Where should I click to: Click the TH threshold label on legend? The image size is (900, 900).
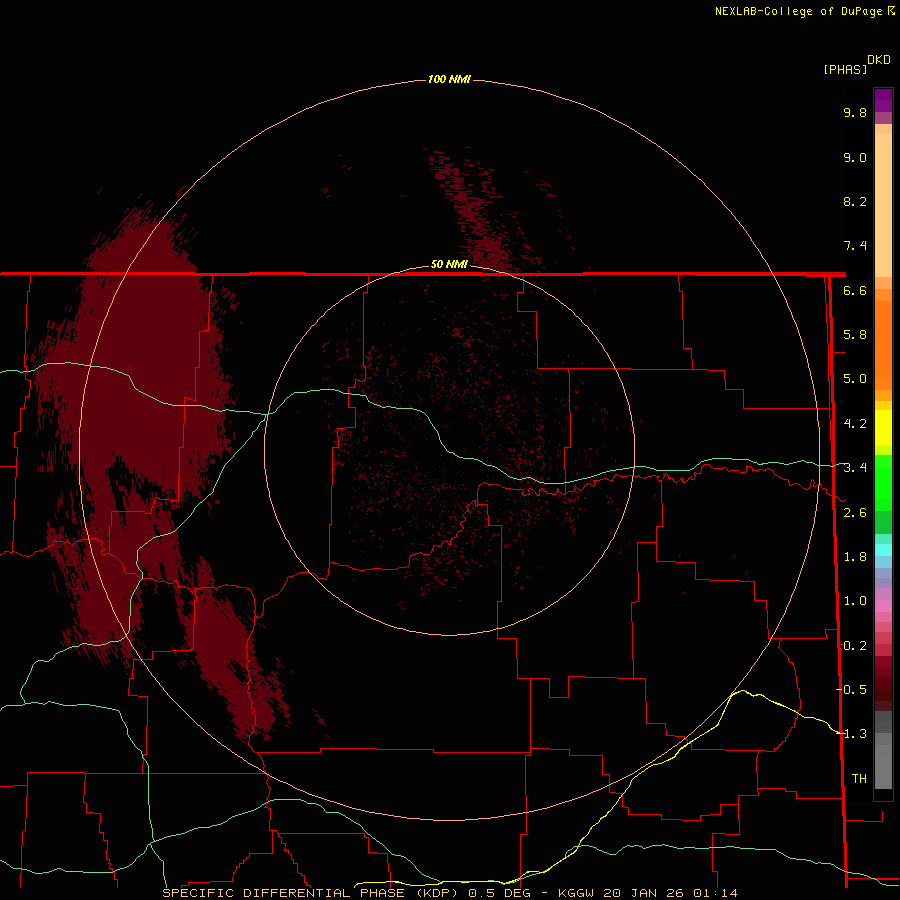859,778
